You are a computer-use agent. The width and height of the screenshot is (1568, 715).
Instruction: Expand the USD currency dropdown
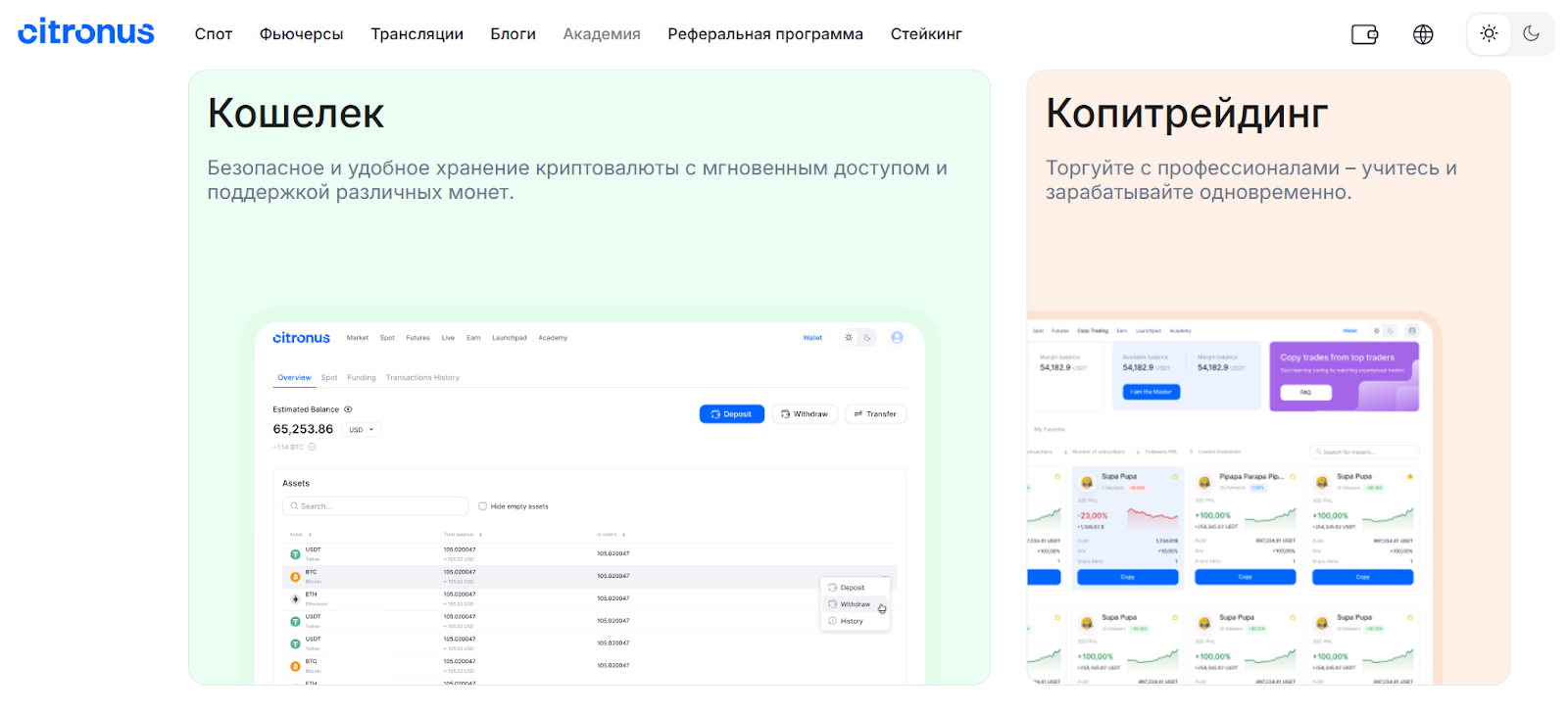[x=362, y=429]
